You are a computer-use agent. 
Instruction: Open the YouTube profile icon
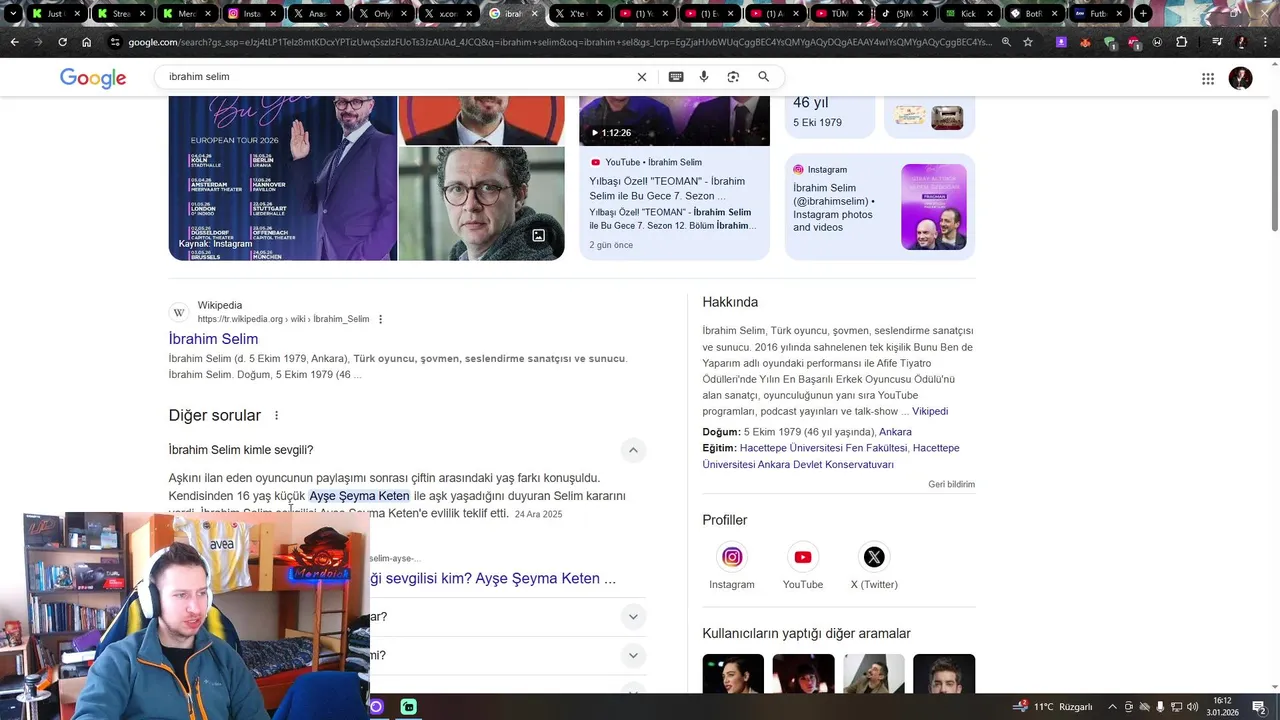pyautogui.click(x=803, y=557)
